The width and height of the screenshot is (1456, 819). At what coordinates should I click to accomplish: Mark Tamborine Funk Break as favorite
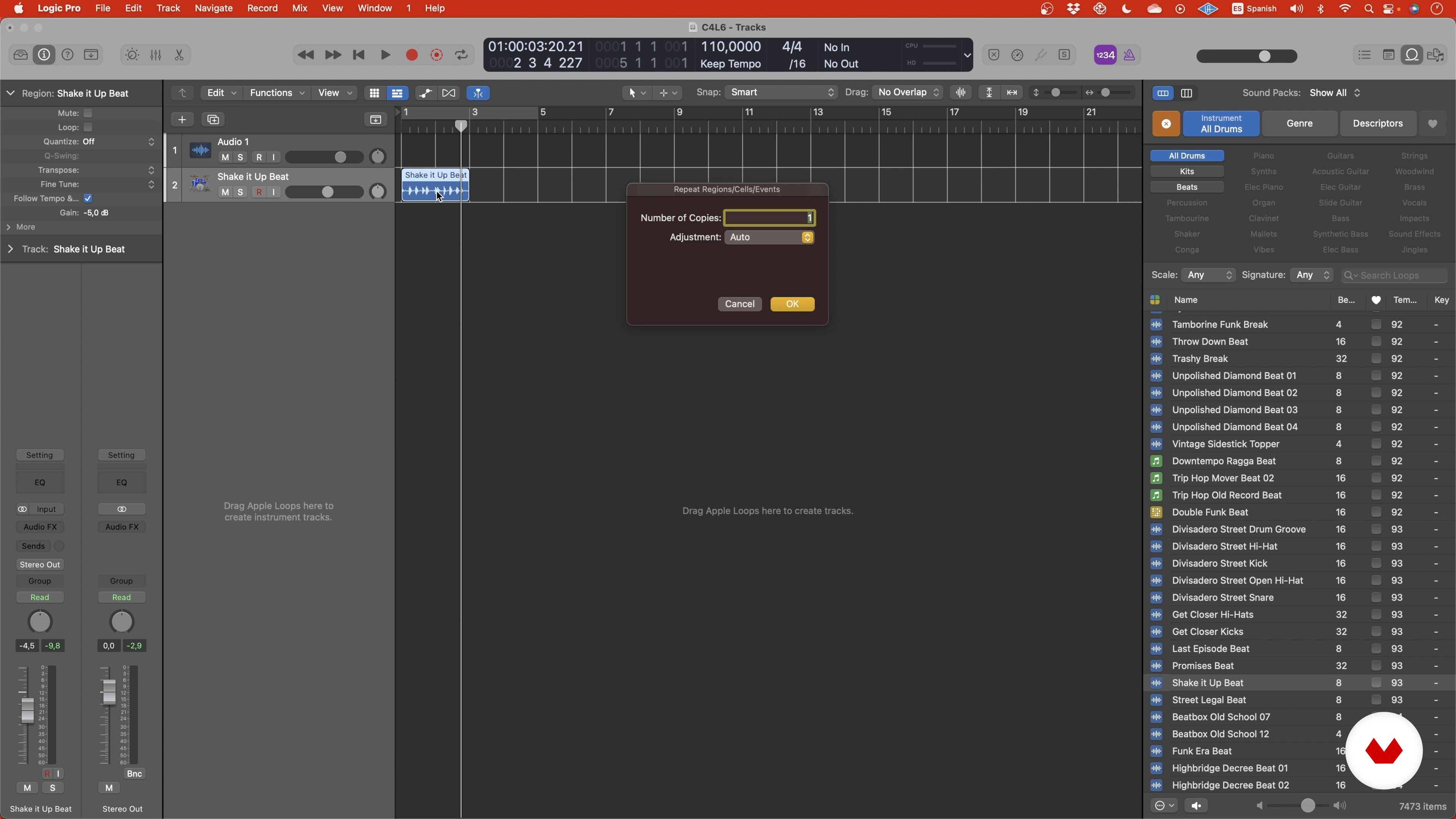(1376, 325)
